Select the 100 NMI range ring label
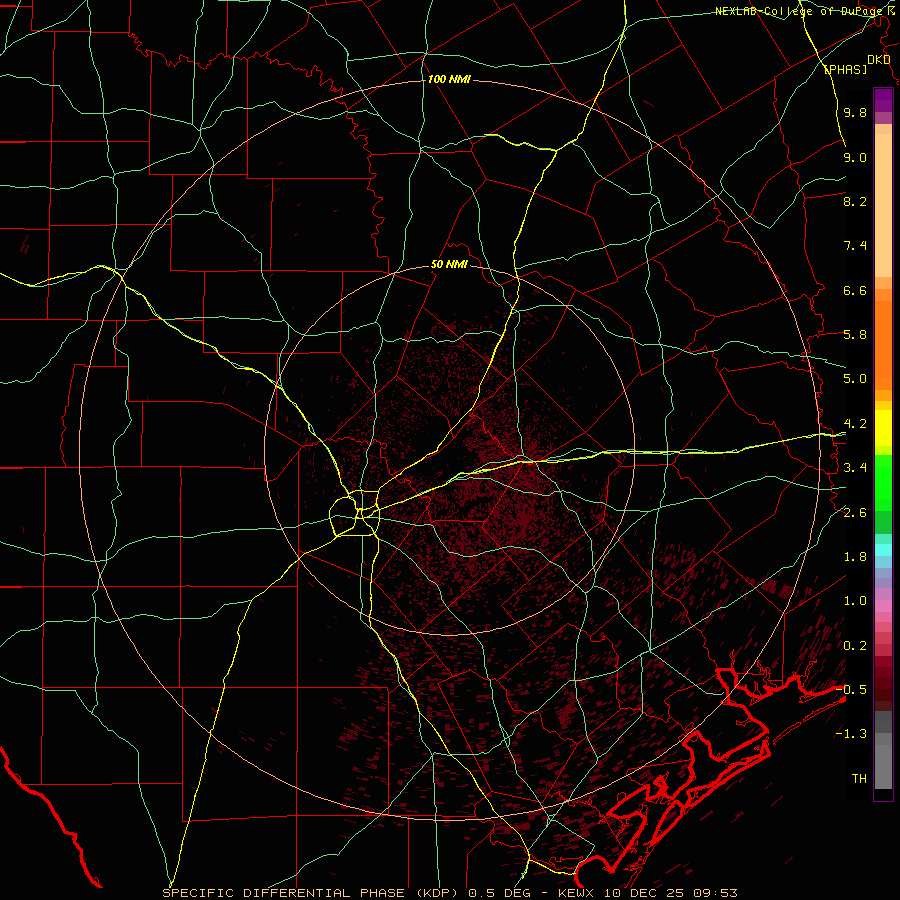 click(x=449, y=79)
